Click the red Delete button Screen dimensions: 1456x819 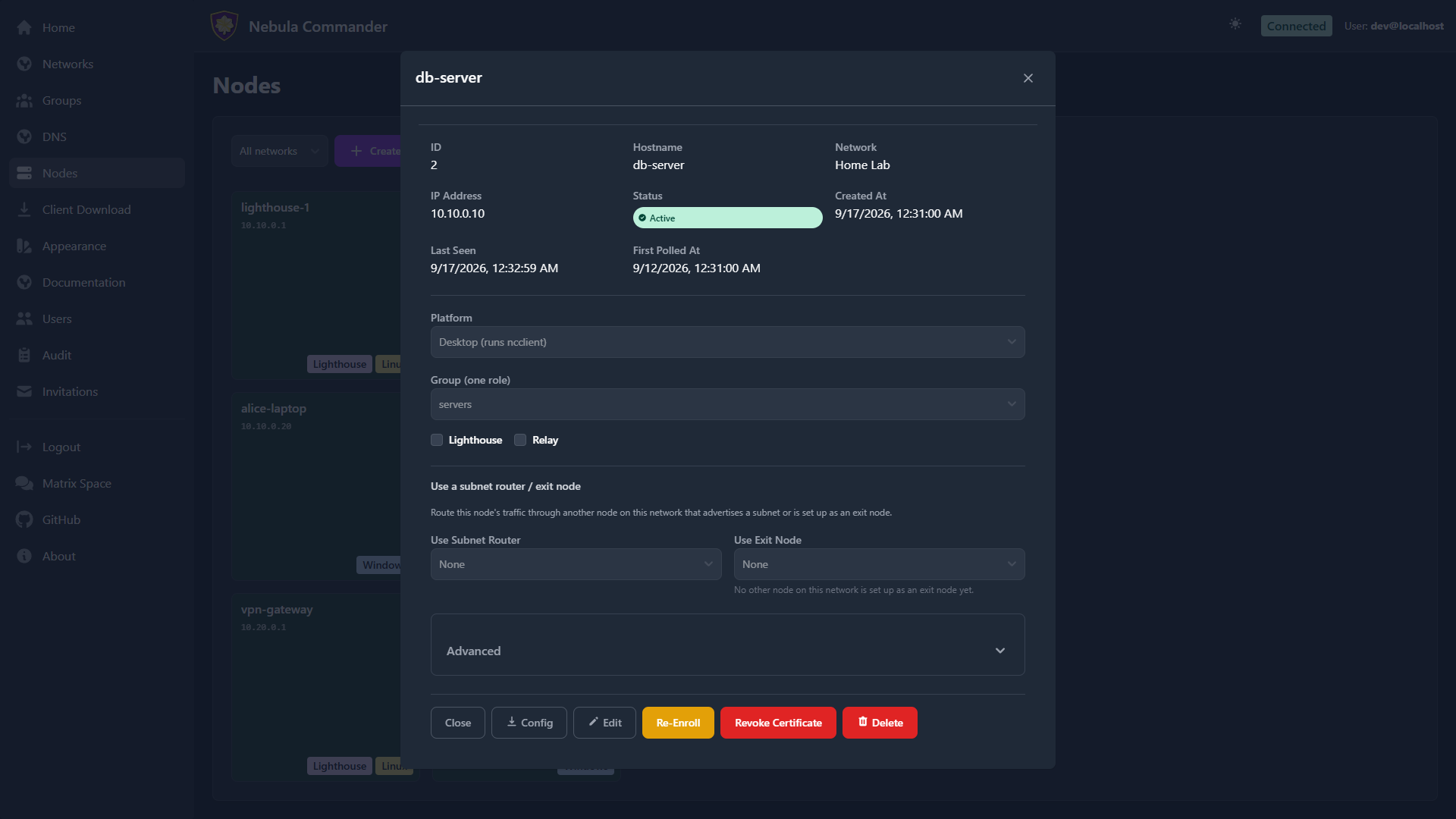click(880, 723)
